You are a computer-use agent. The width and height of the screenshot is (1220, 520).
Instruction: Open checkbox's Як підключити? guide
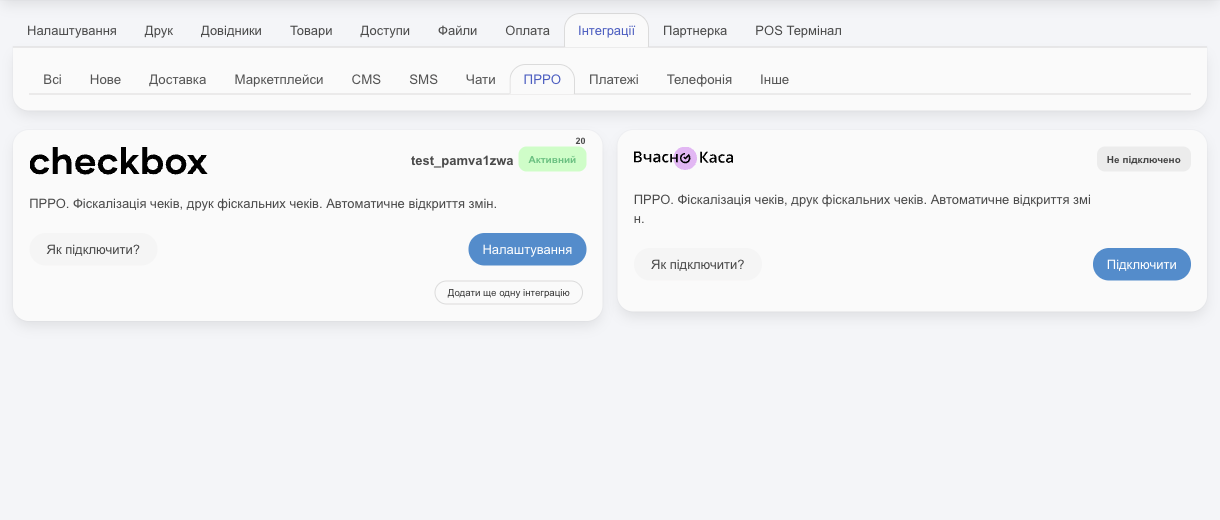coord(93,250)
